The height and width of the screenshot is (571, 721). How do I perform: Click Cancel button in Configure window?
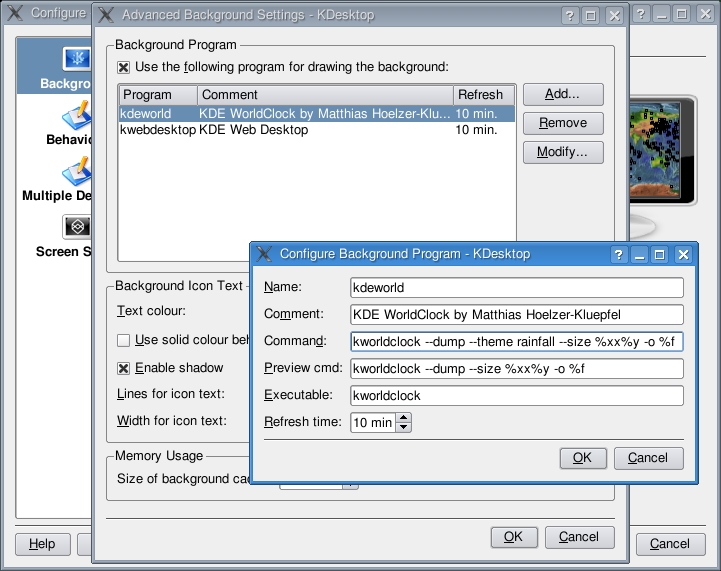670,544
